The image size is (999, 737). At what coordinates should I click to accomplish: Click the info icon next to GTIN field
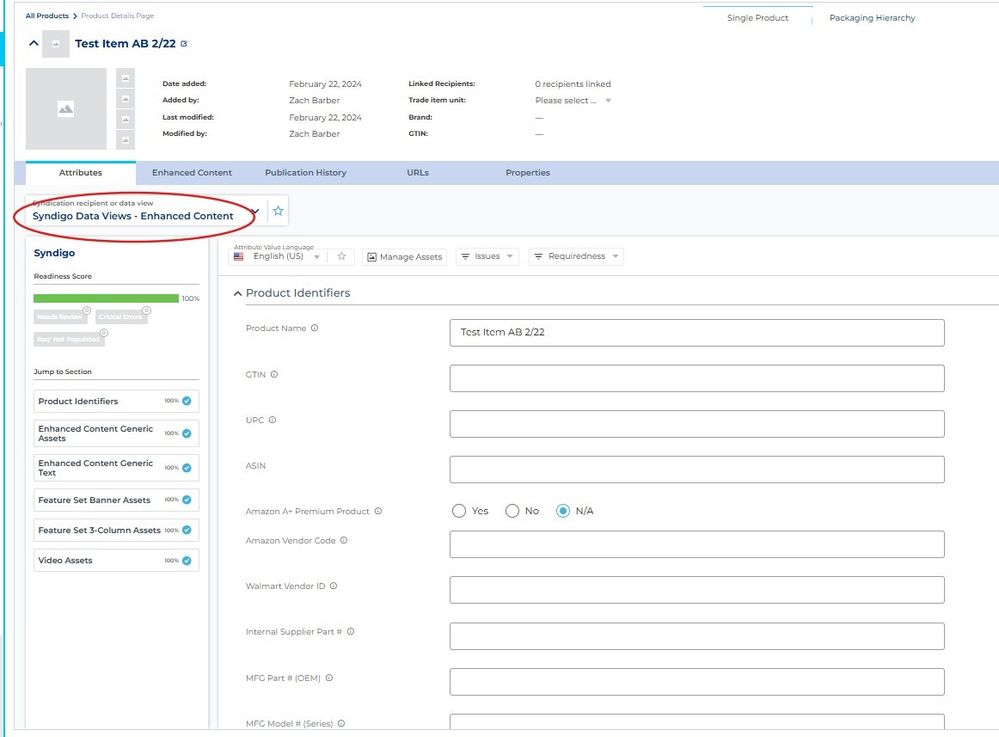[x=274, y=375]
